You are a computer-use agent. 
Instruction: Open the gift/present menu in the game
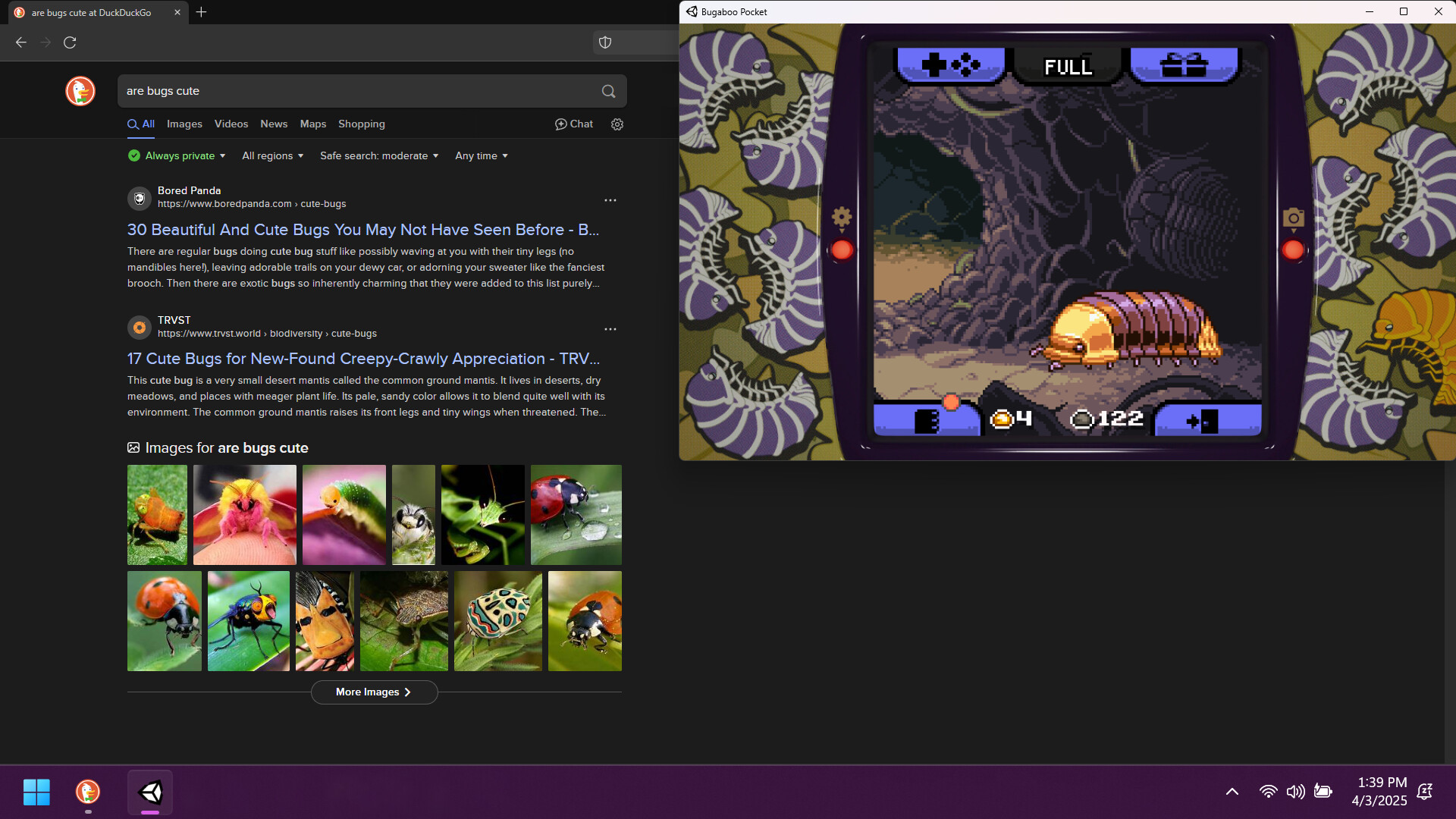click(x=1184, y=65)
